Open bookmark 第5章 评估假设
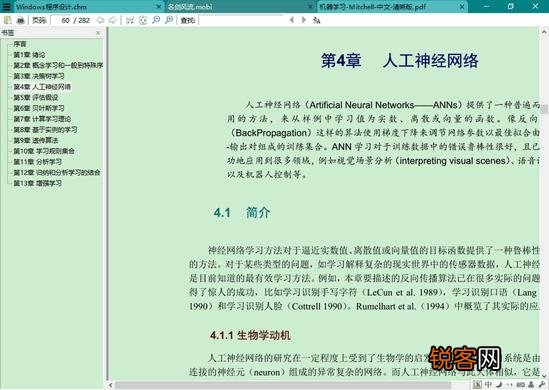Image resolution: width=549 pixels, height=390 pixels. 36,97
